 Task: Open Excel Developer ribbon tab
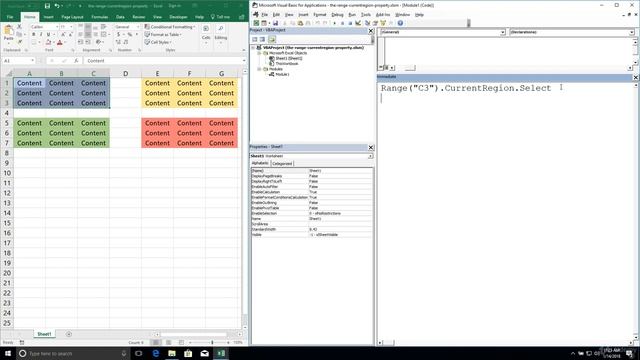[178, 17]
